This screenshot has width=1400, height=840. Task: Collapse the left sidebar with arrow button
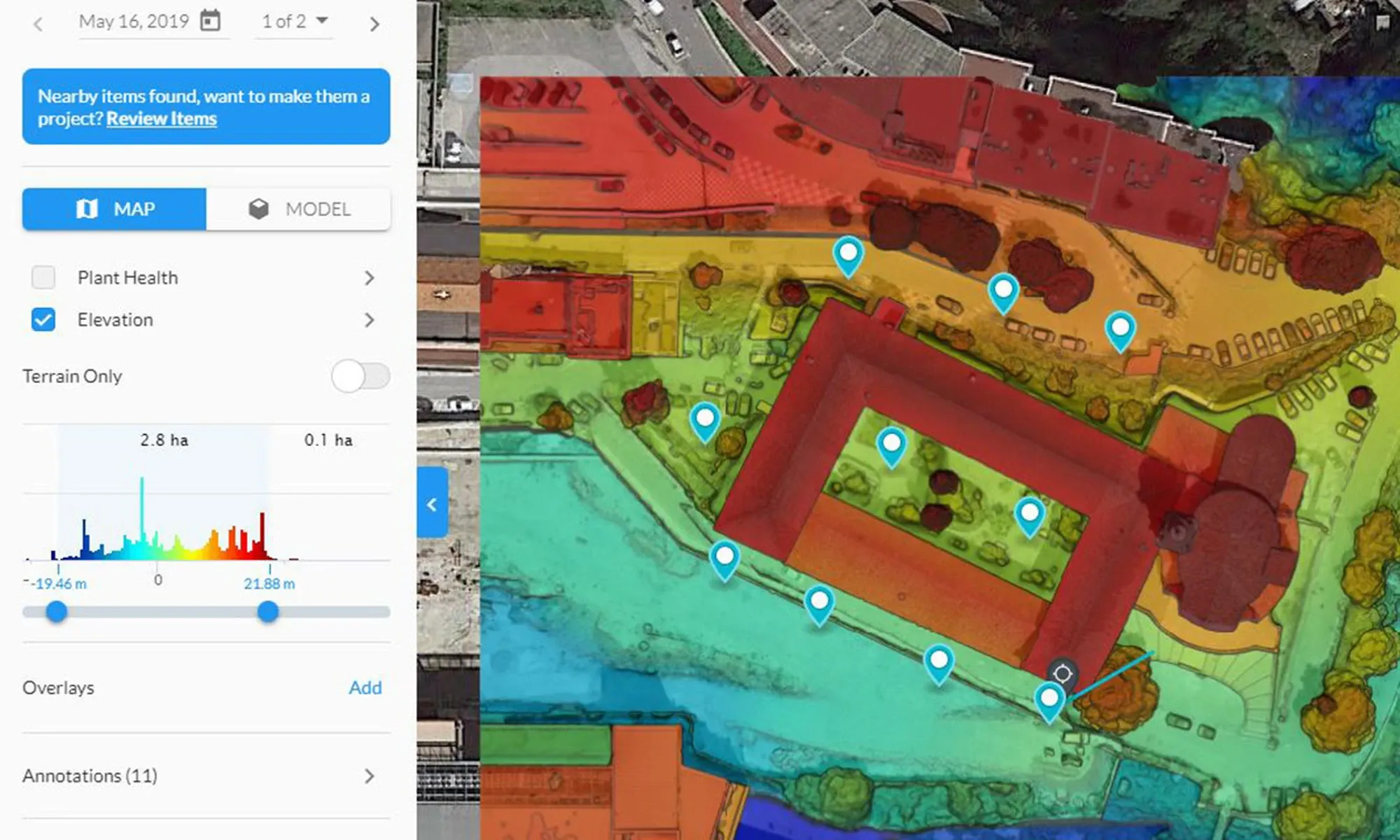(x=432, y=503)
